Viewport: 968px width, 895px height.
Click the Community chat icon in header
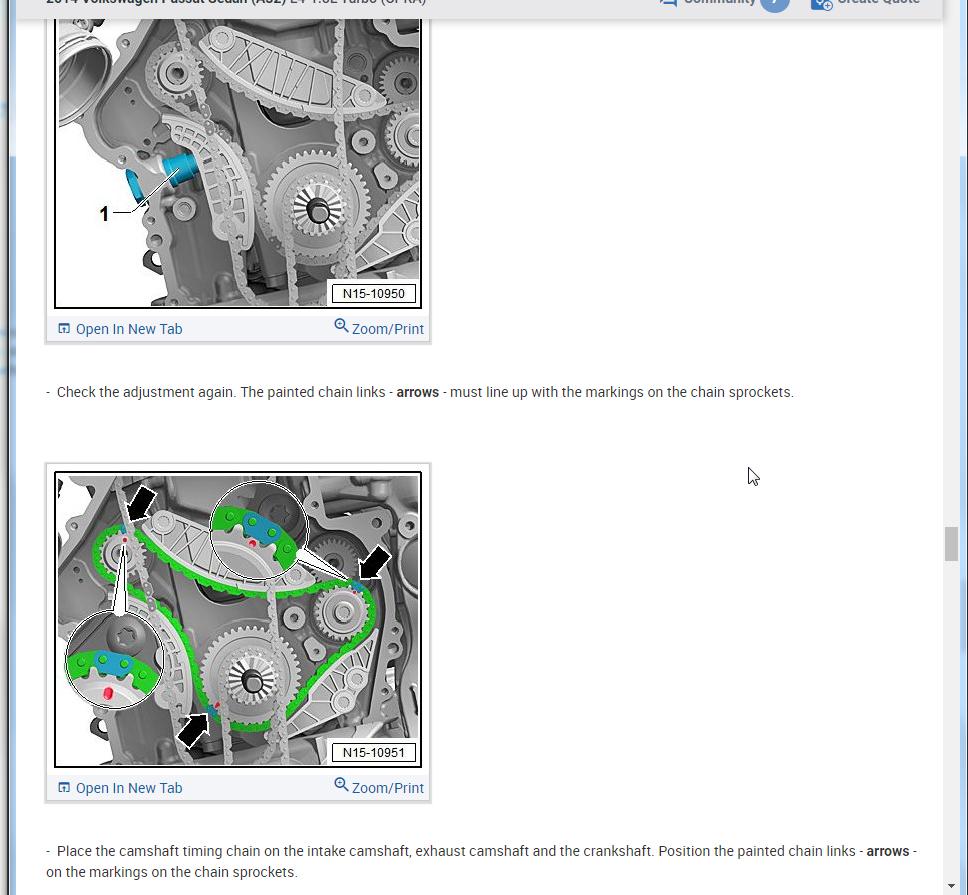click(x=669, y=2)
